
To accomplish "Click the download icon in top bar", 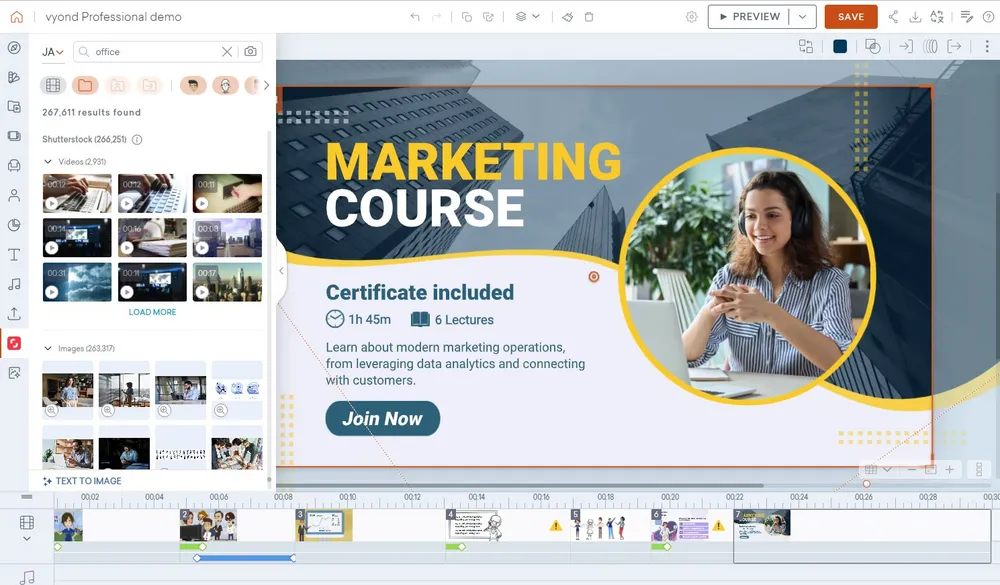I will point(914,17).
